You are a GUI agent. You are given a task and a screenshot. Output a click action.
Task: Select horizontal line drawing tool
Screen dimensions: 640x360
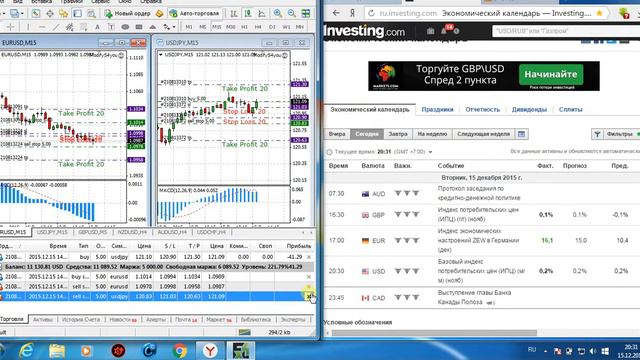point(42,27)
